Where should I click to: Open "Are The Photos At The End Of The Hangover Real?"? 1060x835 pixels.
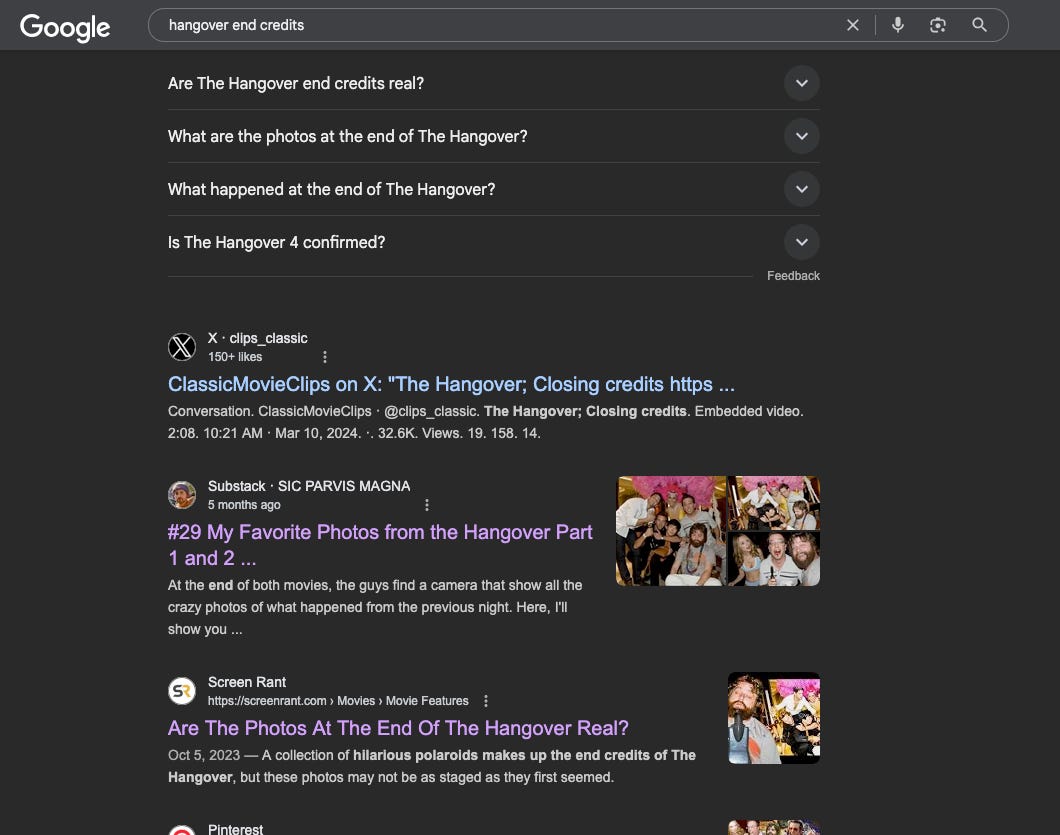(398, 728)
